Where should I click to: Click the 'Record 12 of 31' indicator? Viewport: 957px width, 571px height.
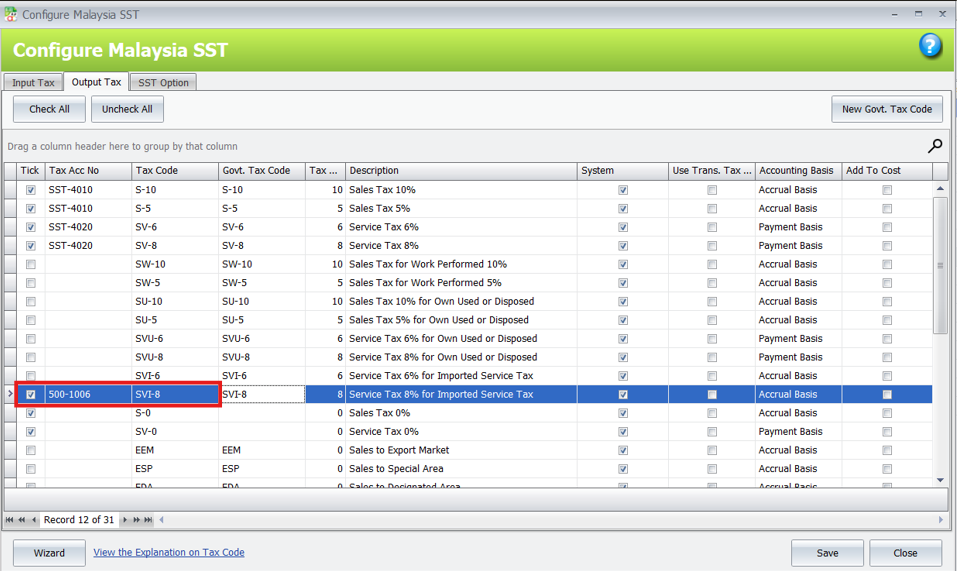click(x=79, y=520)
